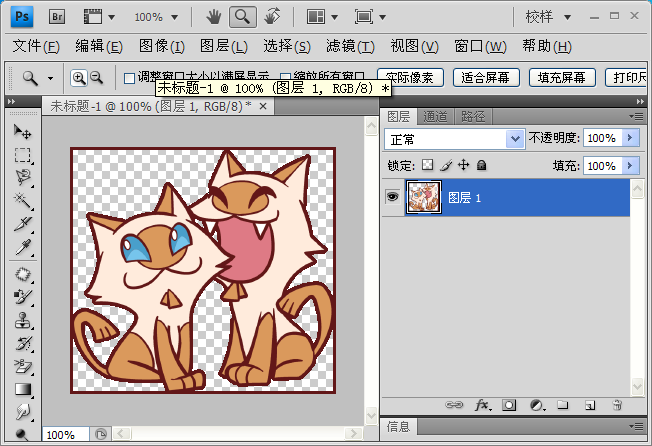Toggle lock image pixels brush icon
Viewport: 652px width, 446px height.
point(445,165)
